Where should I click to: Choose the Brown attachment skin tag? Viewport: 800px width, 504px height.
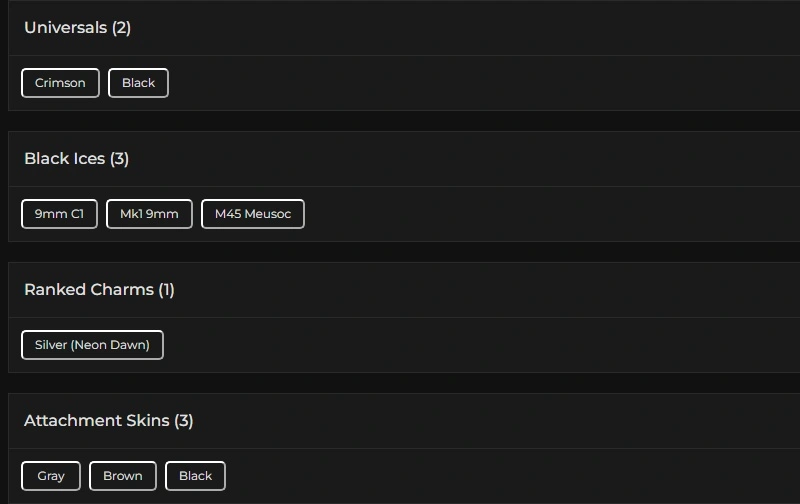[x=123, y=476]
